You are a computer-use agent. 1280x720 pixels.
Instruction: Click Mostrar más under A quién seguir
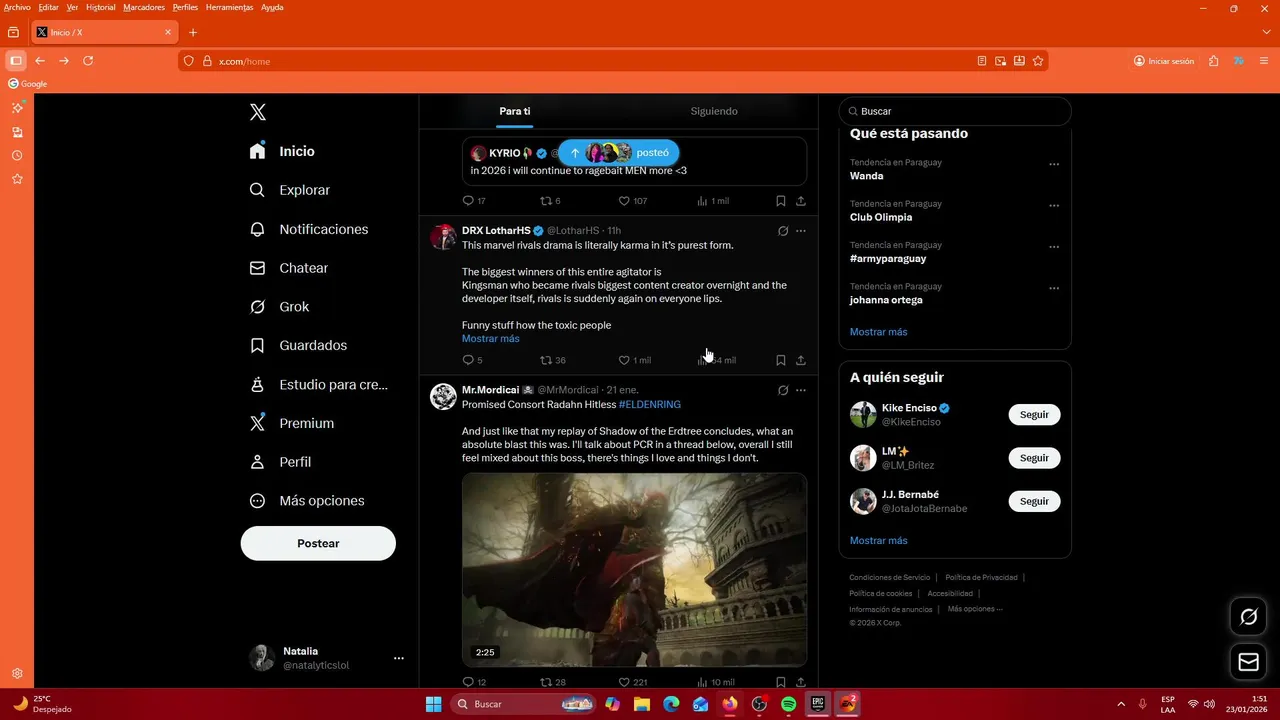879,540
